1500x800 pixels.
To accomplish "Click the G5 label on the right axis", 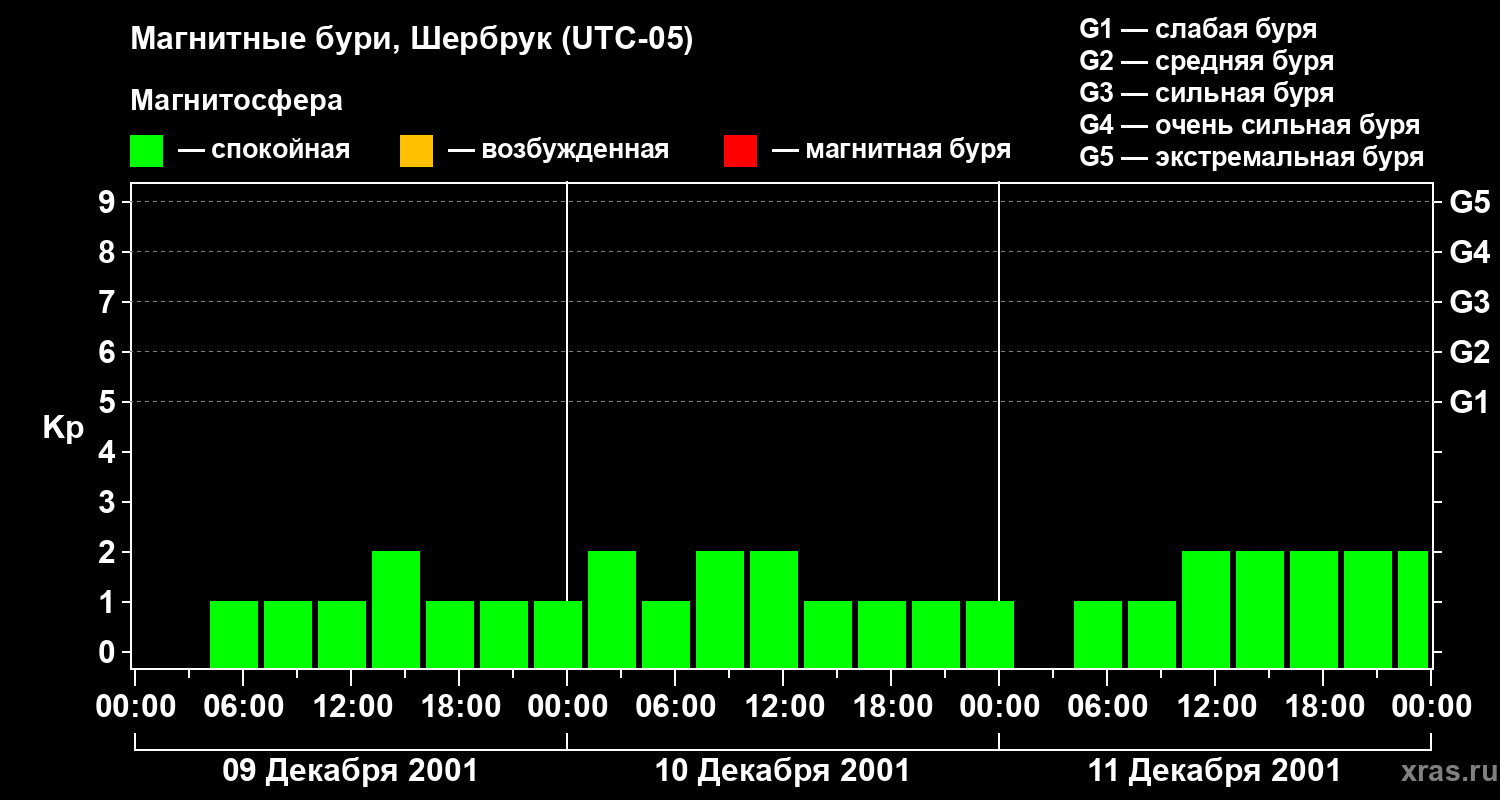I will tap(1469, 202).
